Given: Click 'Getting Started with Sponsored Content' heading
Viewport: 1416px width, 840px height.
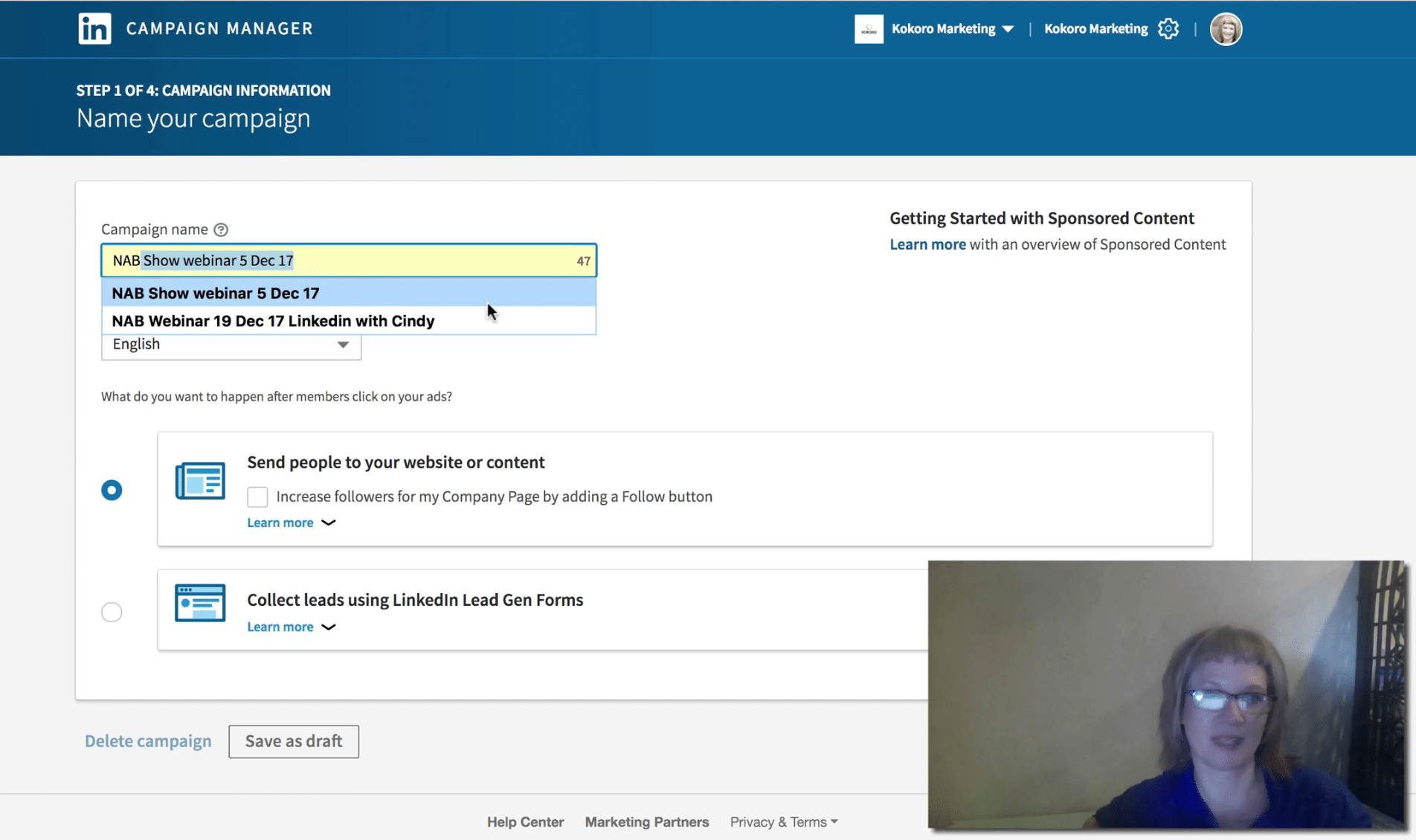Looking at the screenshot, I should 1042,218.
